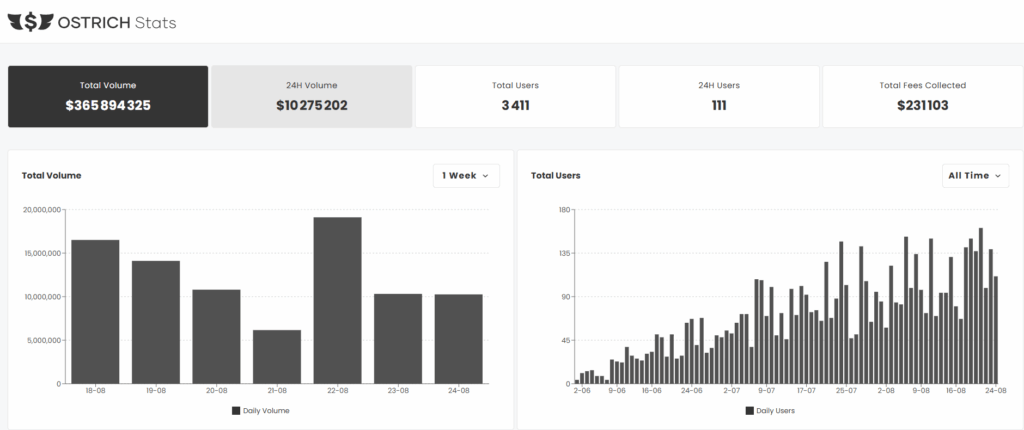Click the Ostrich winged dollar logo icon
The width and height of the screenshot is (1024, 430).
coord(31,21)
